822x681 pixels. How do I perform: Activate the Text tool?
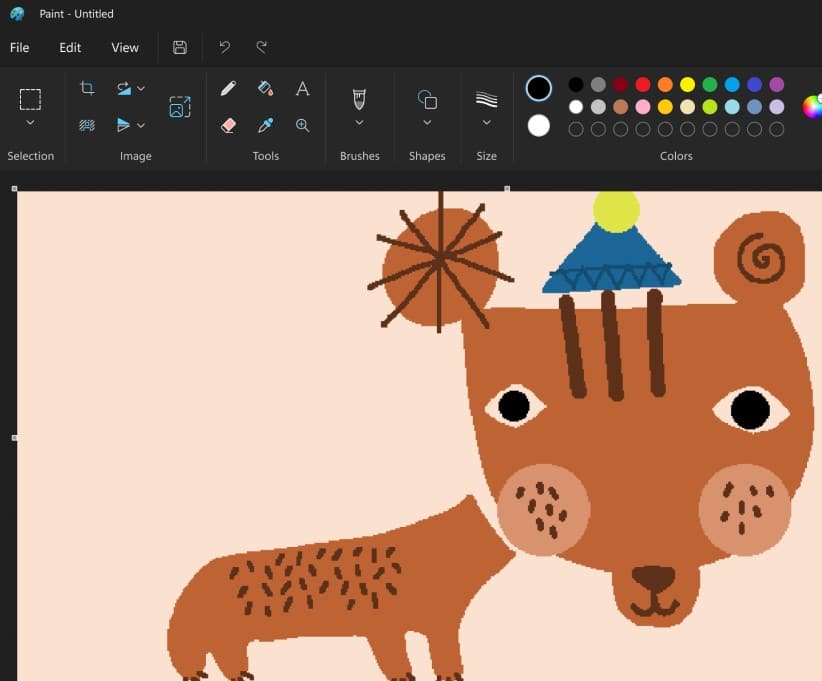point(302,89)
